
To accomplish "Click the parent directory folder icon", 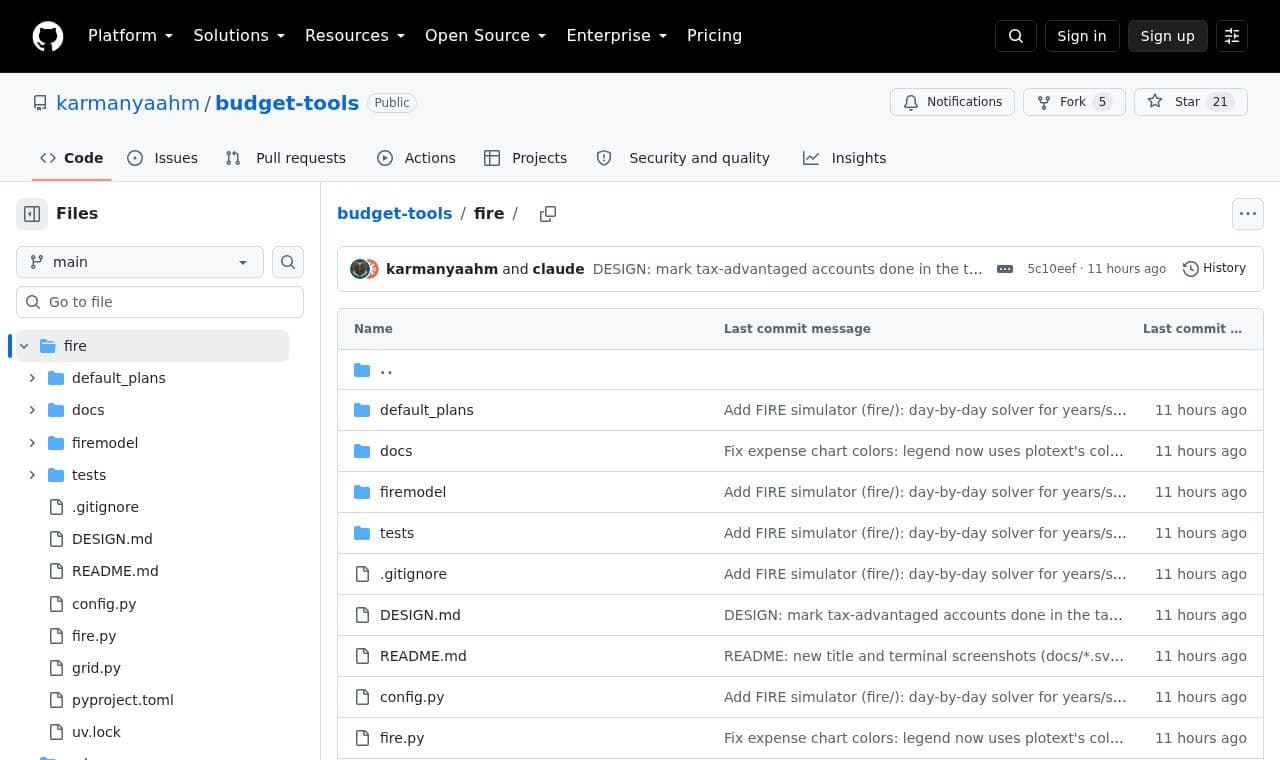I will tap(362, 370).
